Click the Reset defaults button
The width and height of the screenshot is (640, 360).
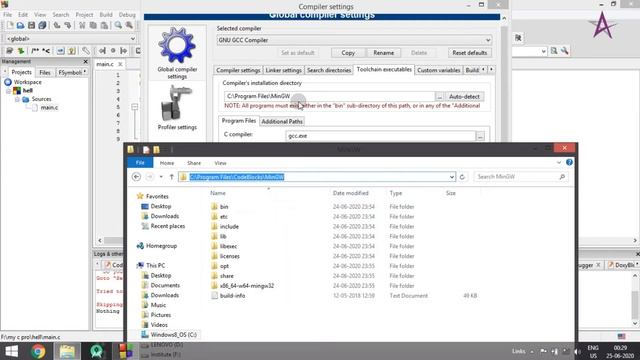pyautogui.click(x=469, y=53)
